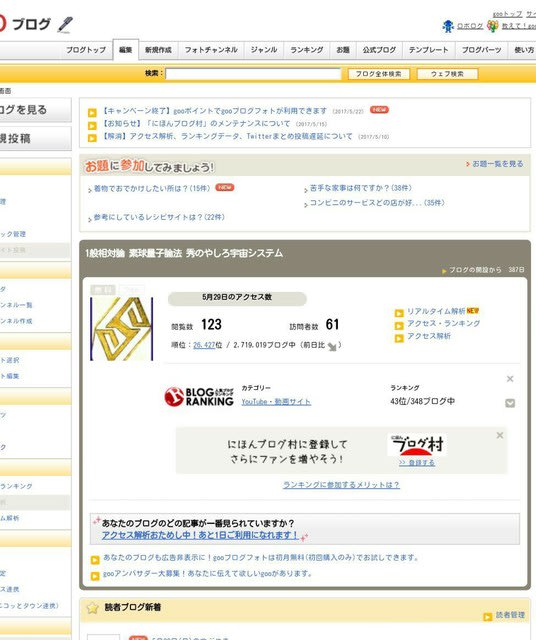Click the arrow icon next to アクセス解析
The width and height of the screenshot is (536, 640).
(399, 338)
